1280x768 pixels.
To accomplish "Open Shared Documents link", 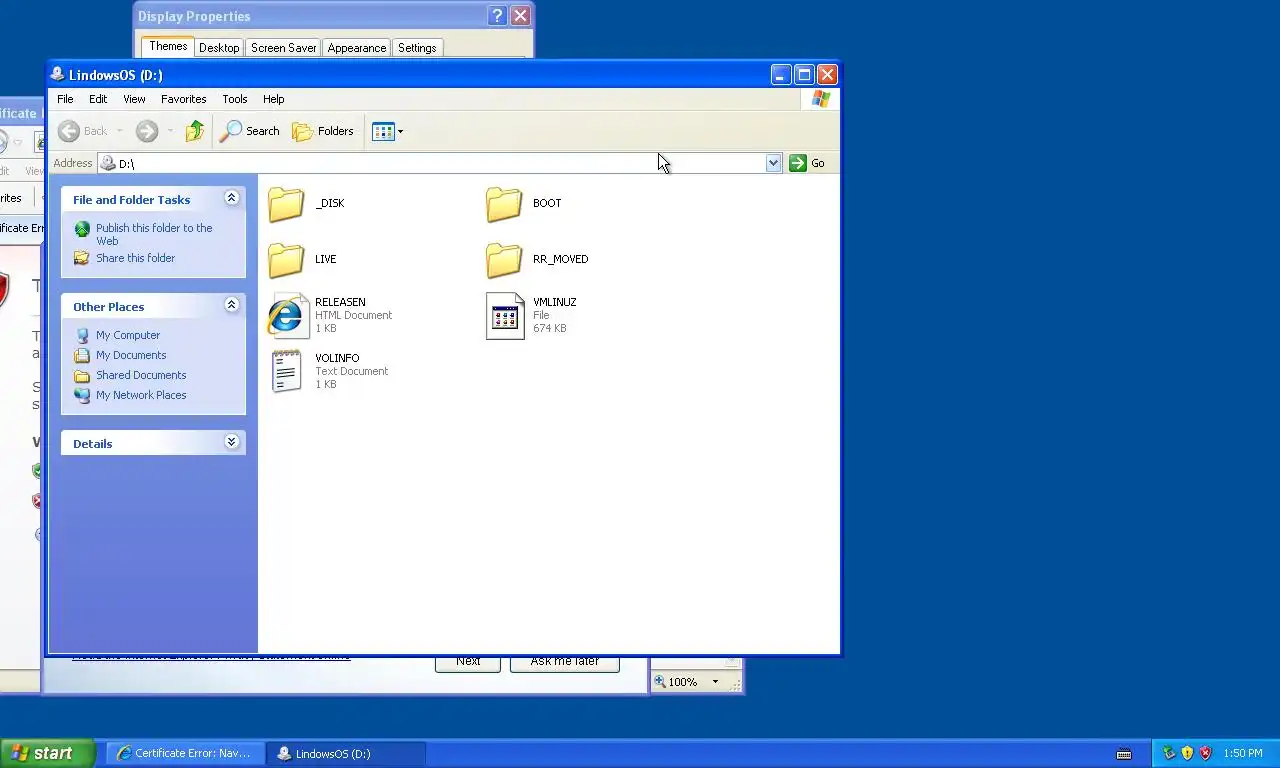I will point(141,375).
